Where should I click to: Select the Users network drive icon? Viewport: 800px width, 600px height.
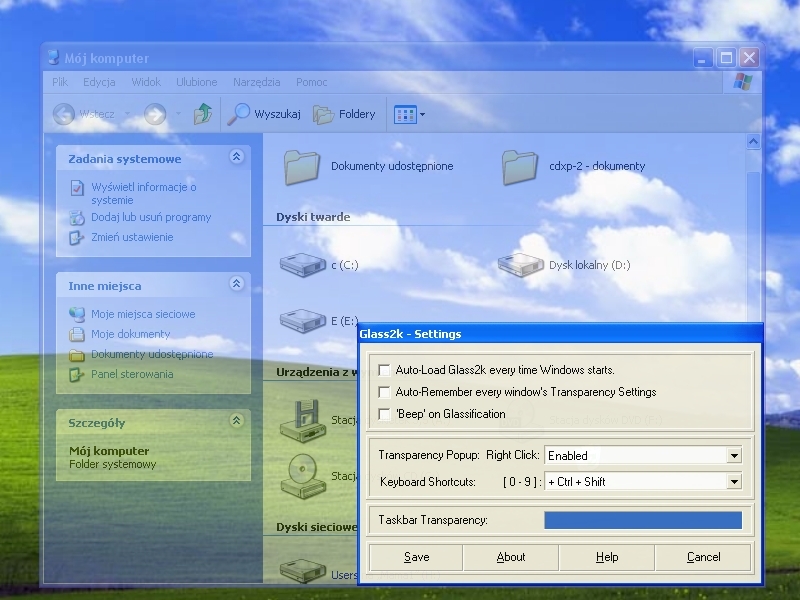tap(303, 570)
